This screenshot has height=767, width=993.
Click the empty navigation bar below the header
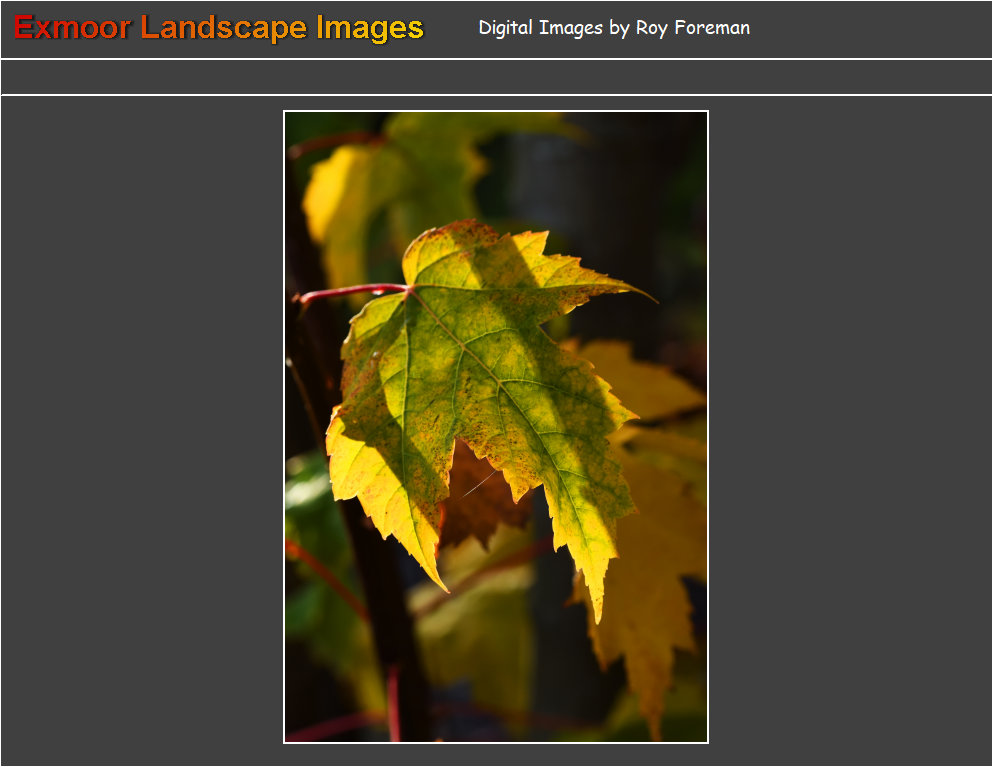pos(496,77)
